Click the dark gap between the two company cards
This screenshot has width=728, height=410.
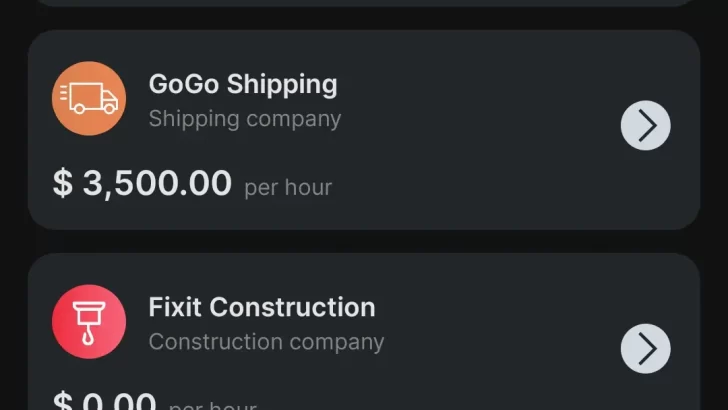pos(363,241)
